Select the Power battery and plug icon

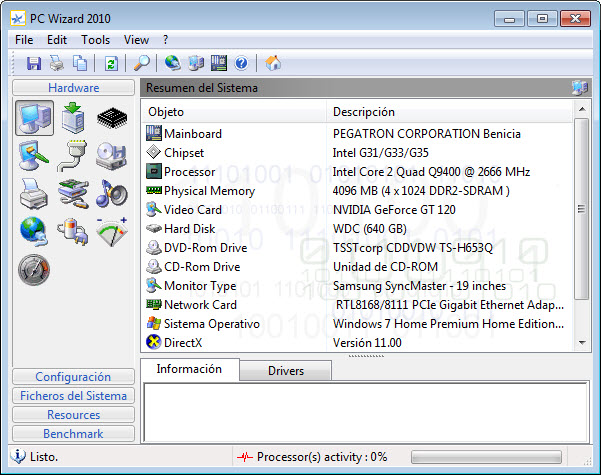pos(73,232)
